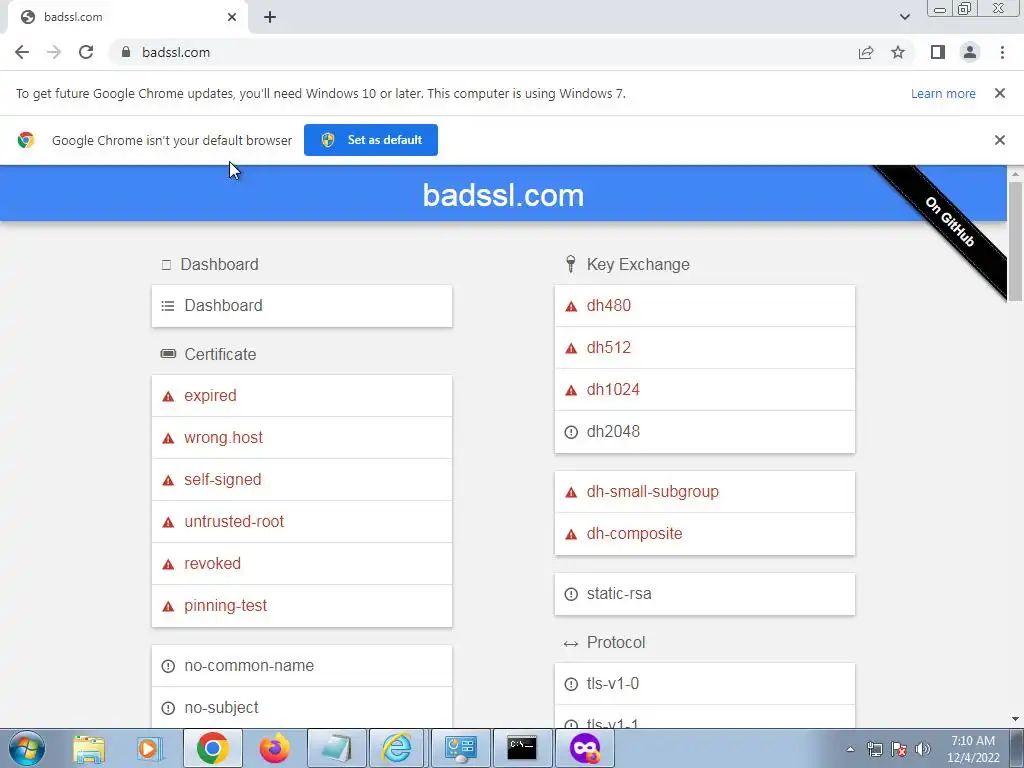1024x768 pixels.
Task: Bookmark this tab with the star icon
Action: click(x=898, y=52)
